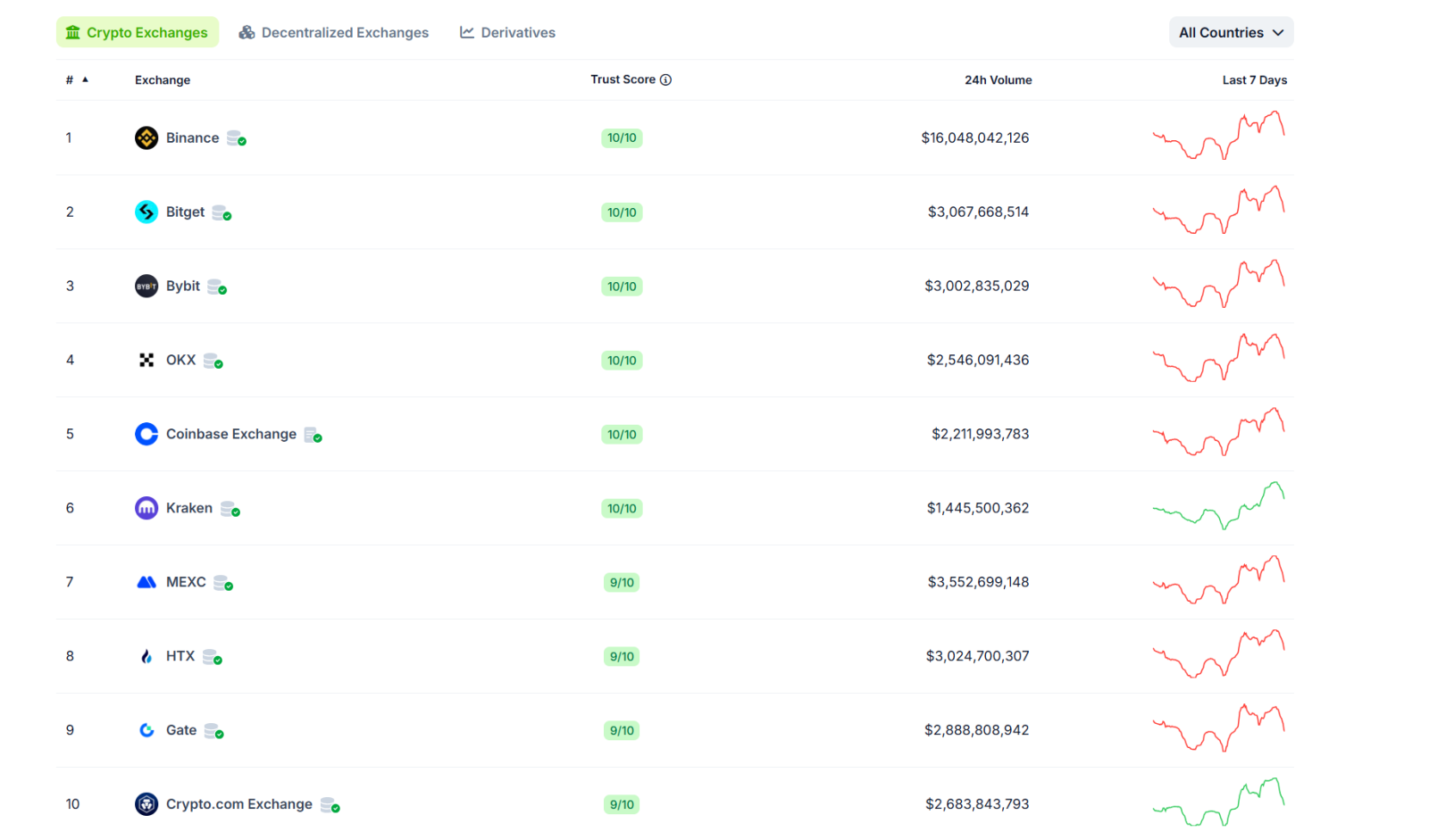This screenshot has width=1429, height=840.
Task: Click the Trust Score info icon
Action: tap(665, 79)
